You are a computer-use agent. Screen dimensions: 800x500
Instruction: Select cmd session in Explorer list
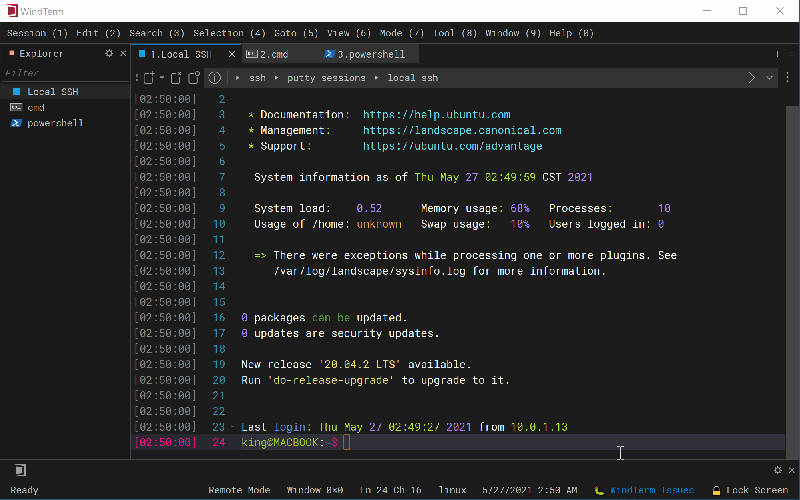[x=65, y=108]
